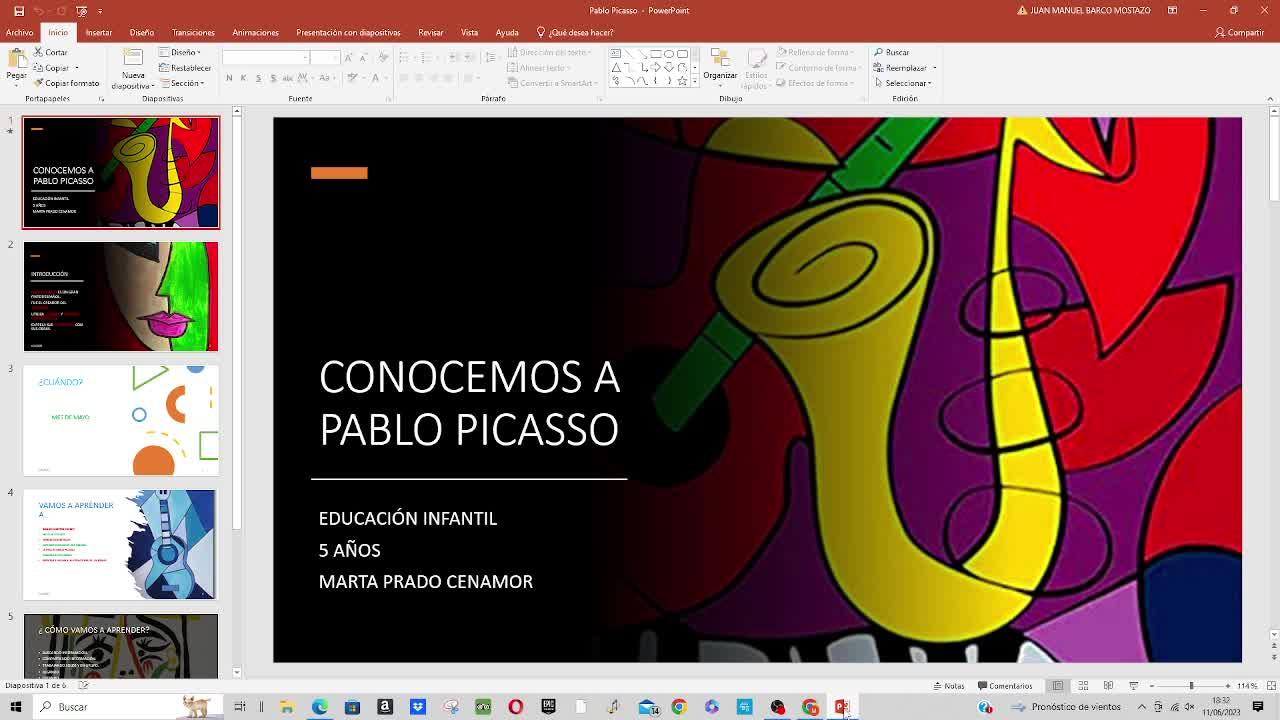Open the Seleccionar dropdown
Image resolution: width=1280 pixels, height=720 pixels.
click(x=903, y=83)
